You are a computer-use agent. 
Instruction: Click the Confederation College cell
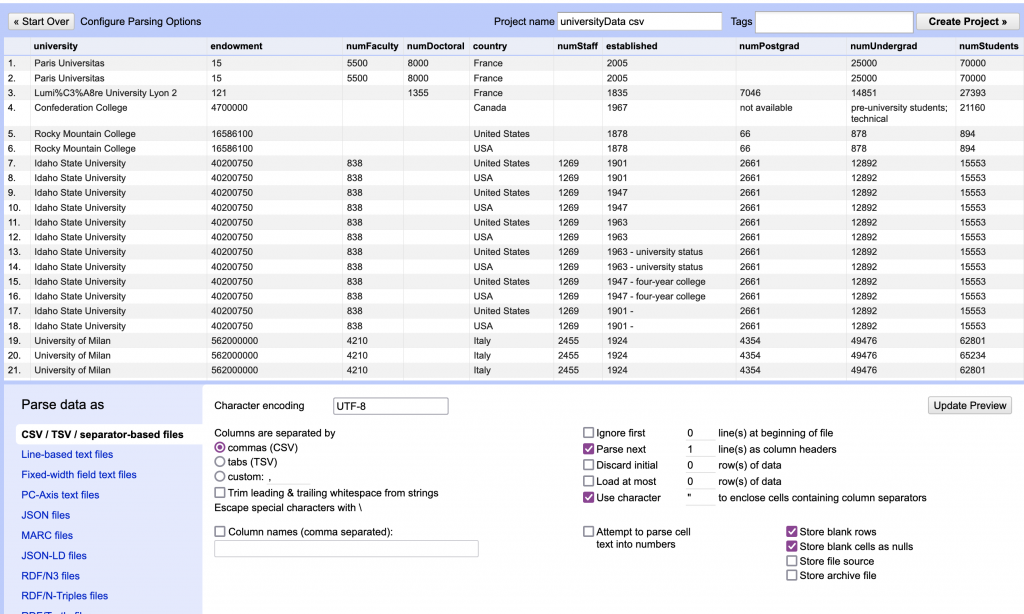81,108
